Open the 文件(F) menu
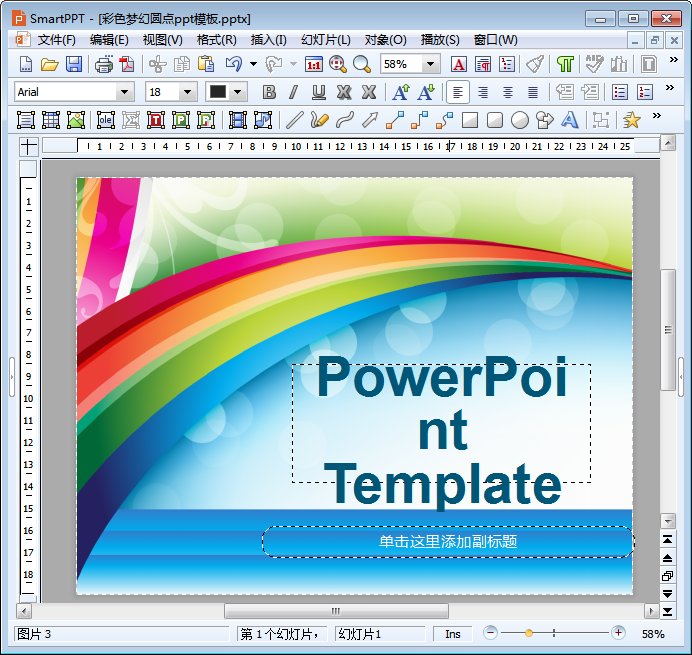 [x=56, y=40]
